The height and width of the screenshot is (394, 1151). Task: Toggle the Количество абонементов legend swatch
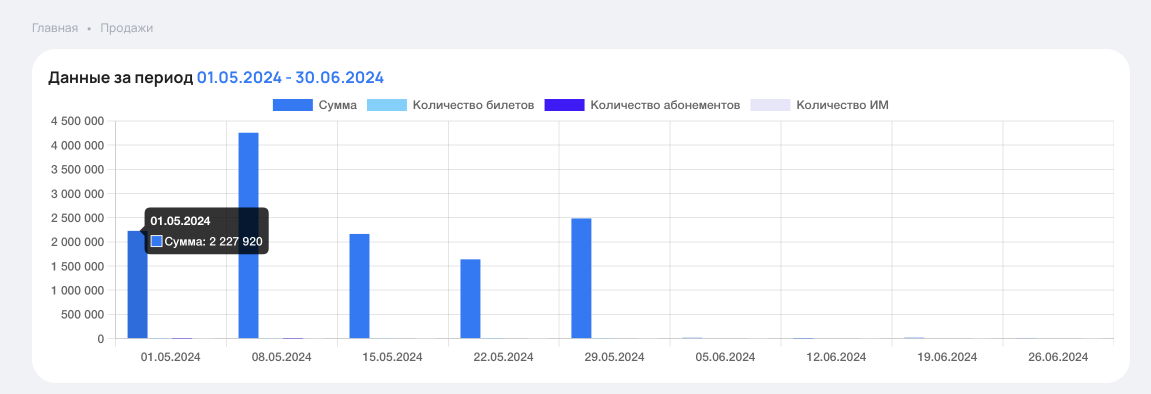(x=564, y=105)
